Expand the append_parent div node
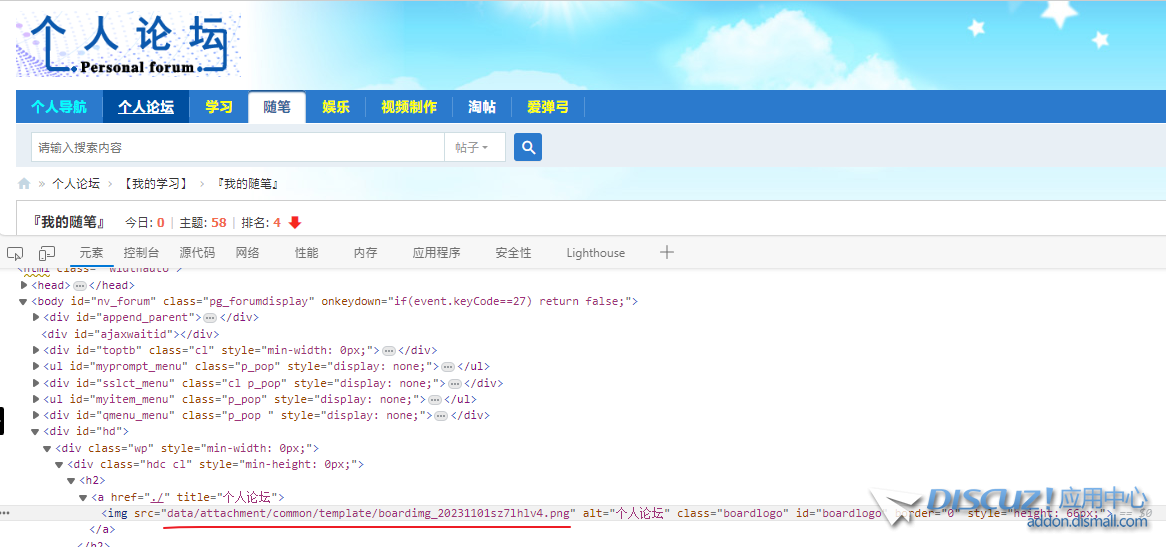Image resolution: width=1166 pixels, height=547 pixels. [x=37, y=317]
